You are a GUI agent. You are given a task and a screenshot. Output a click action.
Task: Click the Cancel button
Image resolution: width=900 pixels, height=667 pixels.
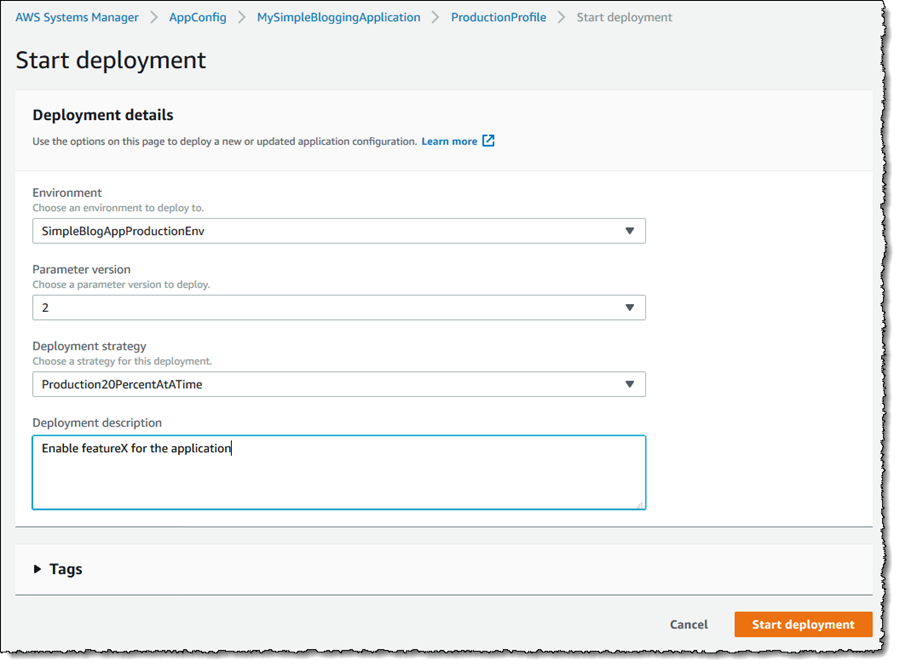coord(689,625)
